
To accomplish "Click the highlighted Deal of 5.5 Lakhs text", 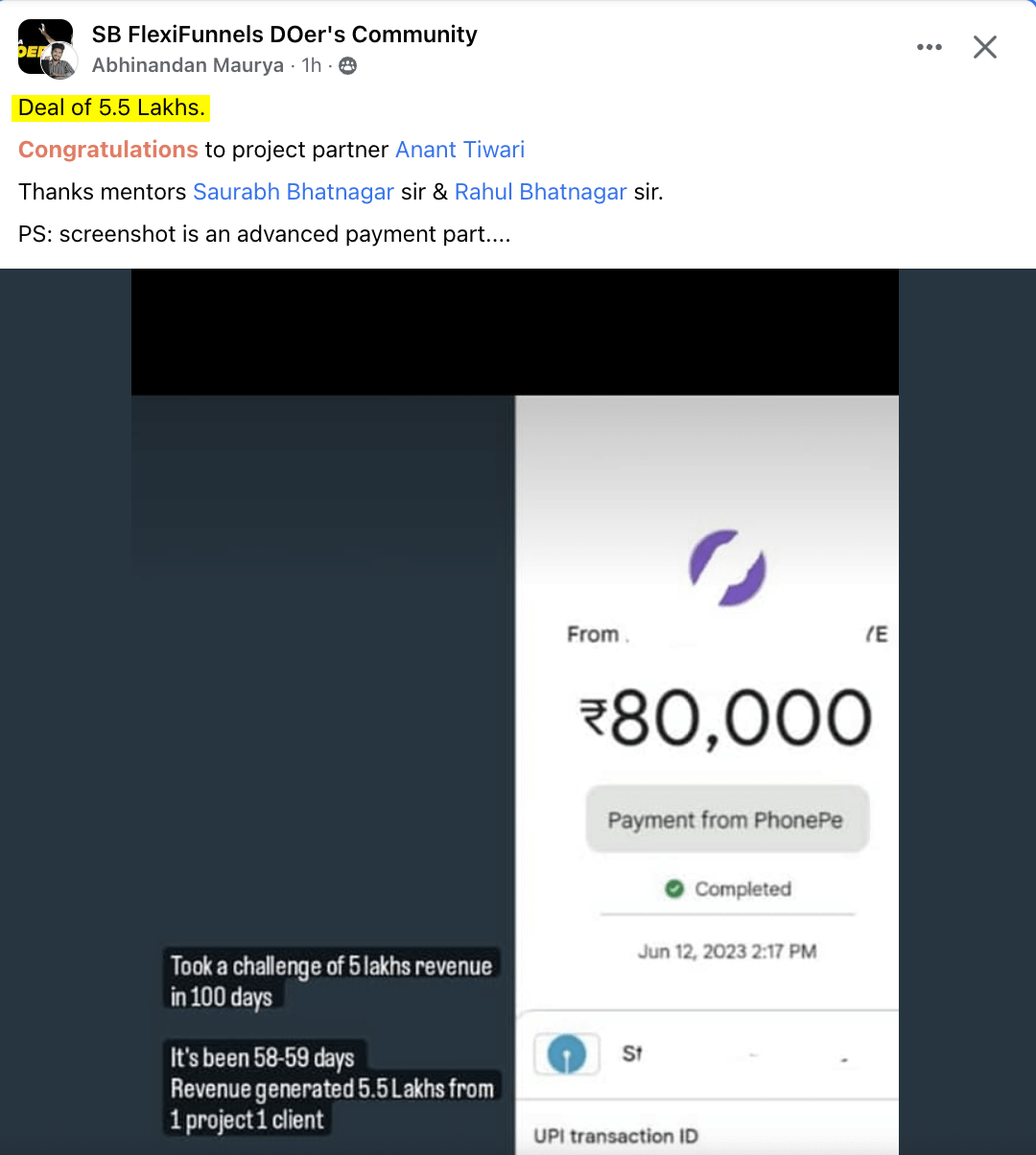I will (x=111, y=107).
